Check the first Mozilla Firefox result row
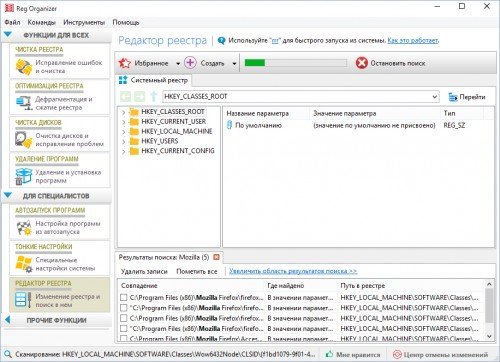The image size is (500, 362). click(x=124, y=297)
